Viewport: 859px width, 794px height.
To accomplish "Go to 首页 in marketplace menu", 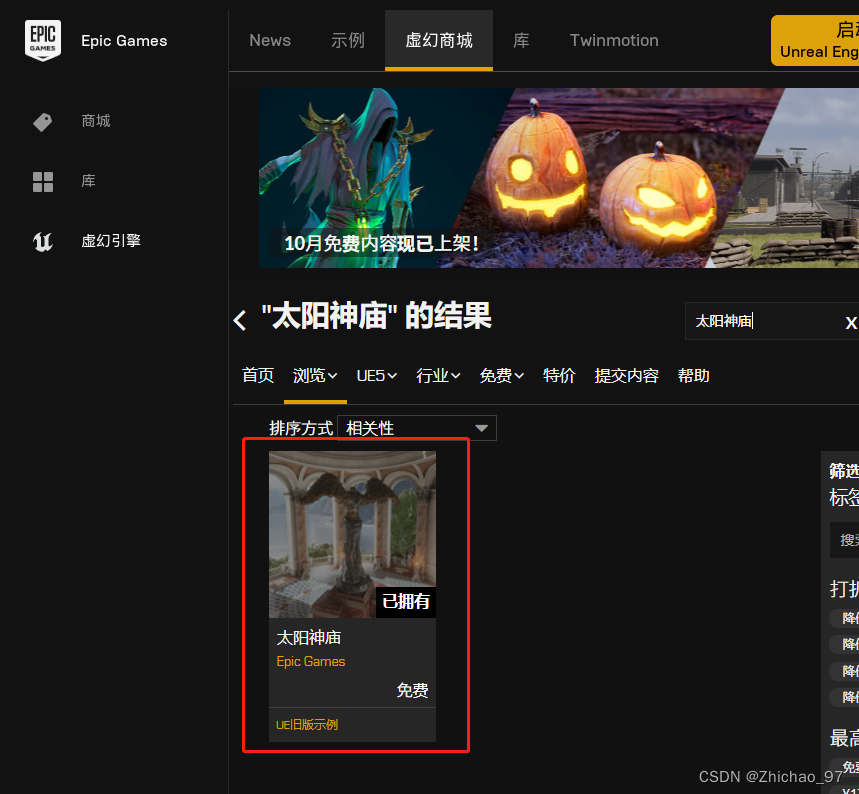I will 257,375.
